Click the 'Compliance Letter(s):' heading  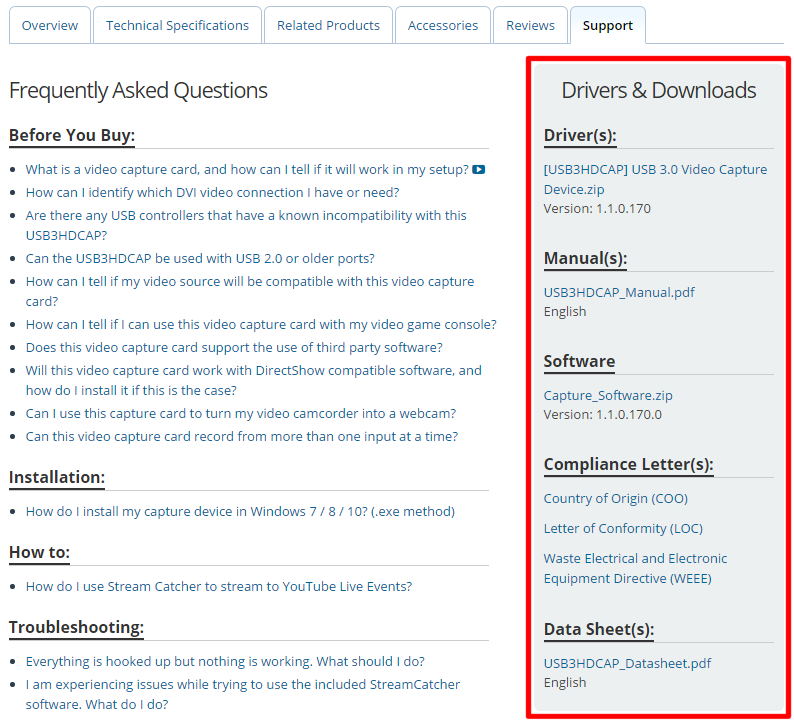click(x=628, y=465)
